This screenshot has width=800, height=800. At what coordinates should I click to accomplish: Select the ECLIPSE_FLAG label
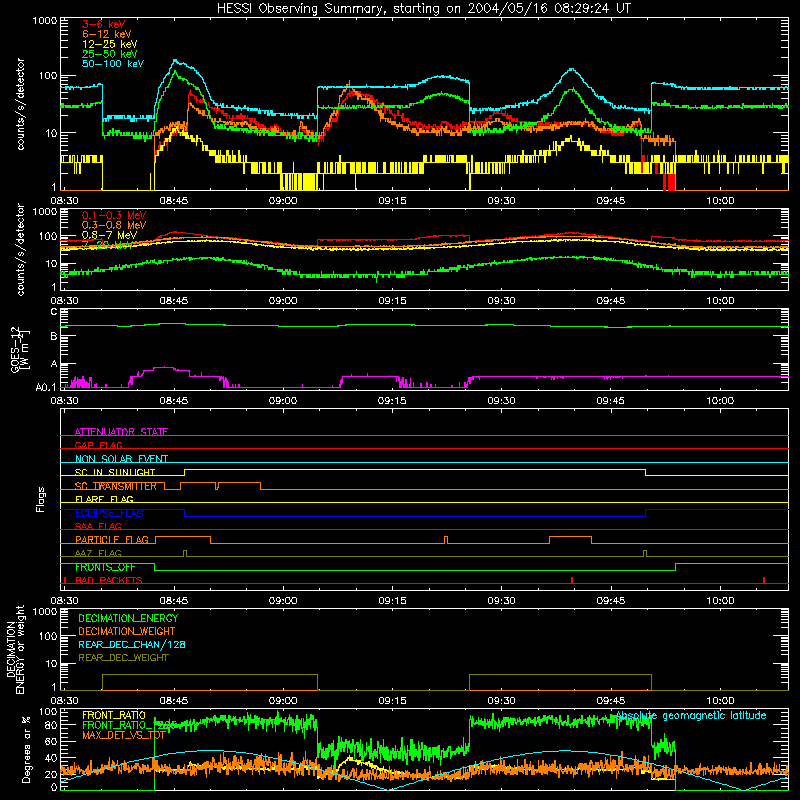[x=109, y=513]
